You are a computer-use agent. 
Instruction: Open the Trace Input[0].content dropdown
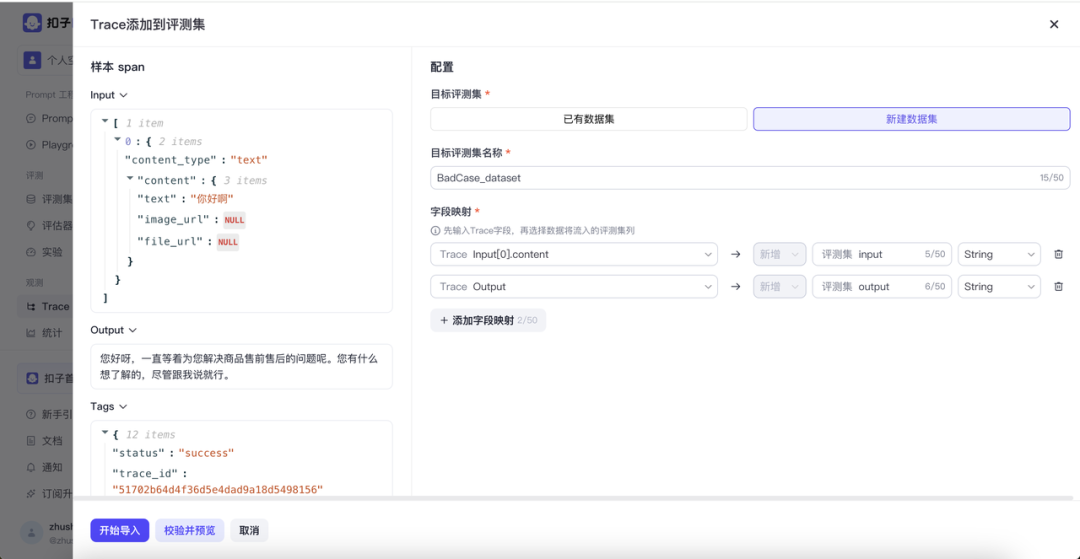click(573, 255)
